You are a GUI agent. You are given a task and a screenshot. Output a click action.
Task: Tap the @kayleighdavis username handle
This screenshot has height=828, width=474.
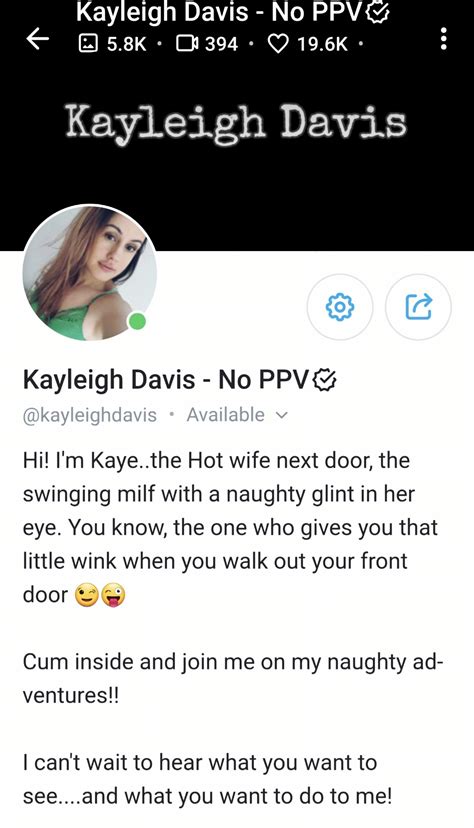click(x=90, y=415)
